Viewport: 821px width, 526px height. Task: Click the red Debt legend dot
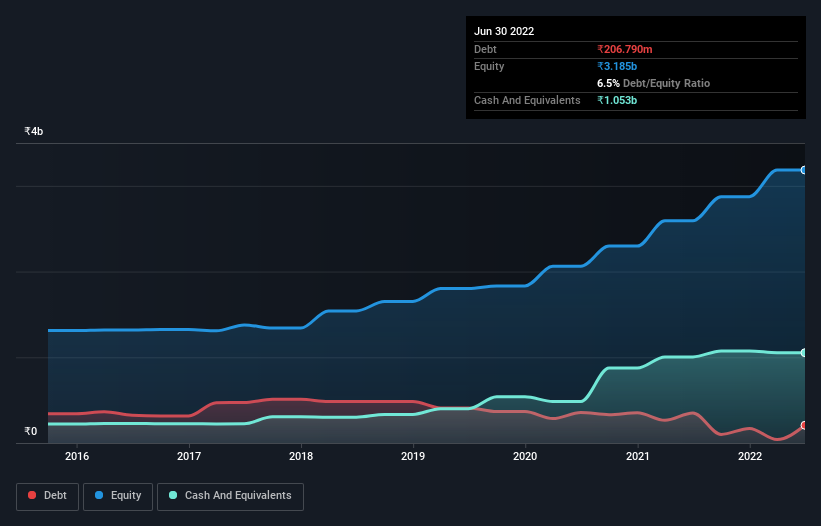point(32,495)
